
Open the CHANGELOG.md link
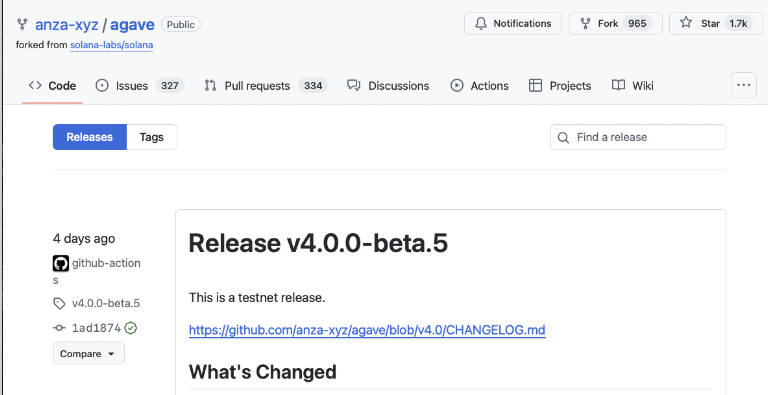coord(367,330)
